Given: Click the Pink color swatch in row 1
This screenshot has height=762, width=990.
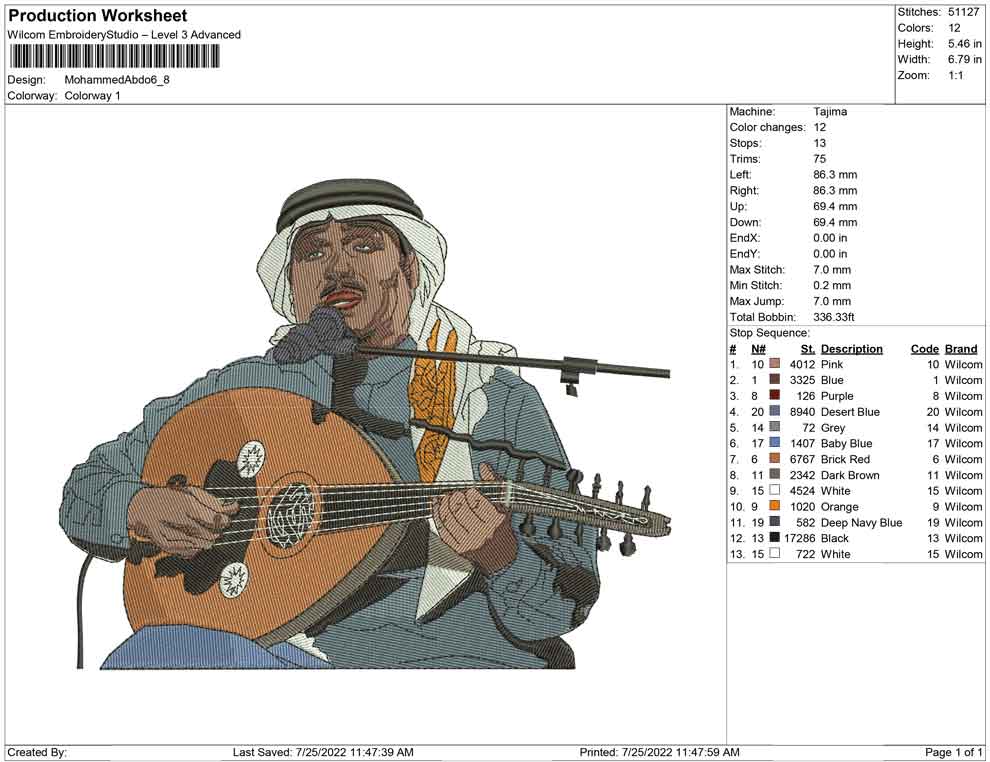Looking at the screenshot, I should (x=775, y=364).
